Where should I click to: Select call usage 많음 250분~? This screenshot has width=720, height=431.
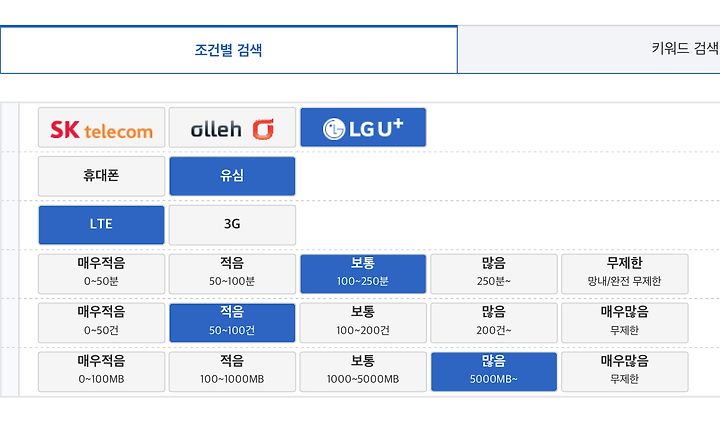click(x=494, y=274)
